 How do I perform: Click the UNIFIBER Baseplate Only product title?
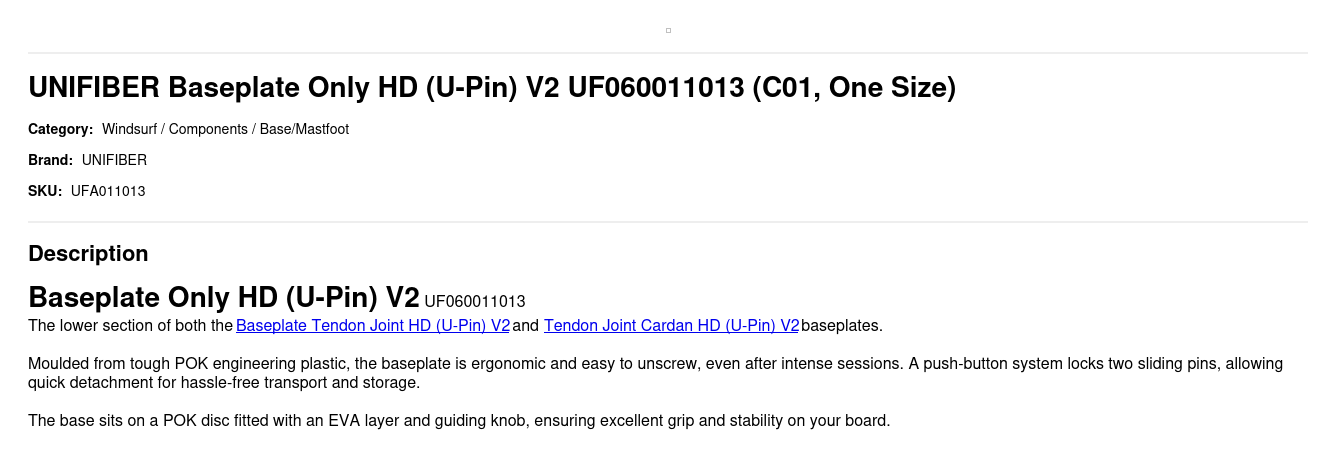[x=492, y=88]
